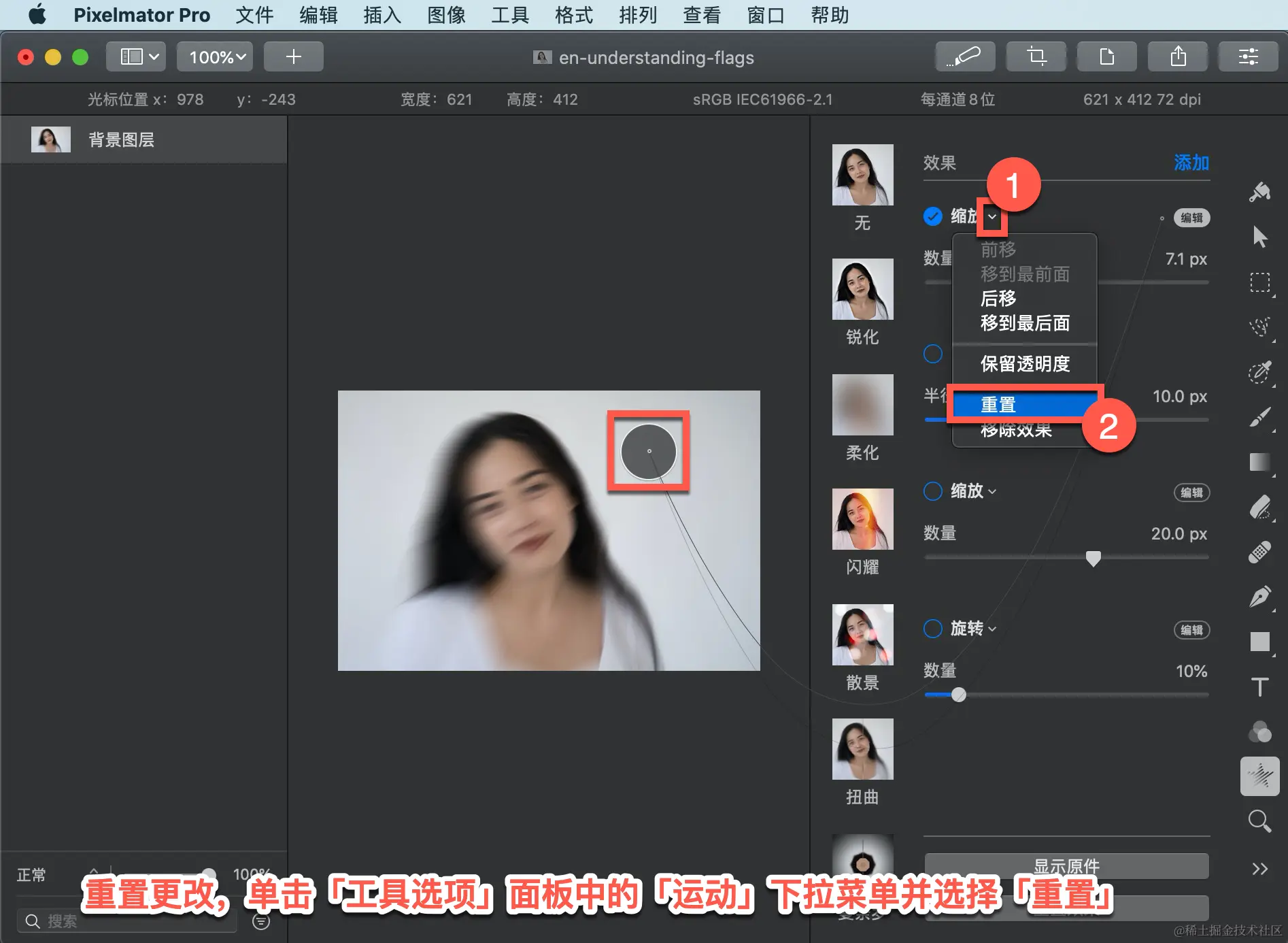This screenshot has width=1288, height=943.
Task: Add a new layer with the plus button
Action: pos(293,56)
